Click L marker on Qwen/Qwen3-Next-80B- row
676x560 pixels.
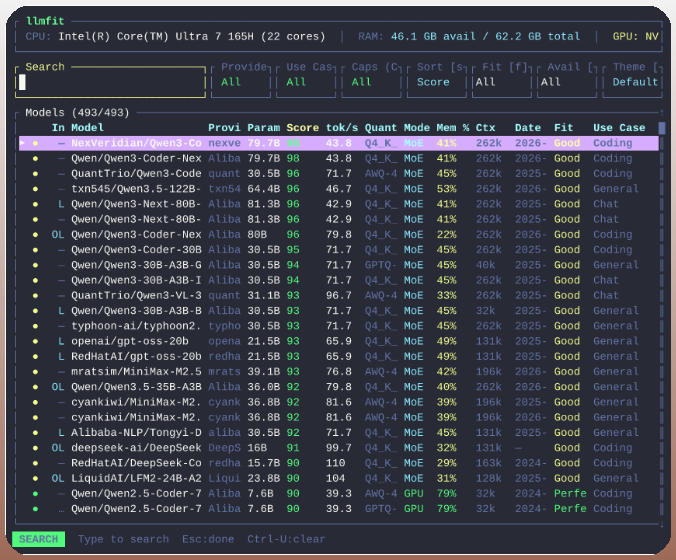[x=61, y=204]
